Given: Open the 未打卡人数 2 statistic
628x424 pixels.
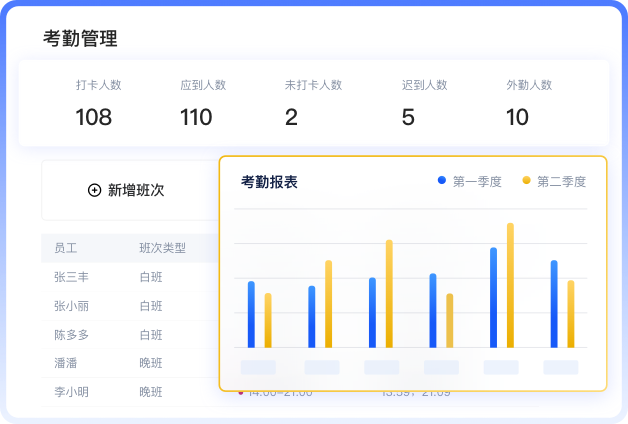Looking at the screenshot, I should coord(313,102).
